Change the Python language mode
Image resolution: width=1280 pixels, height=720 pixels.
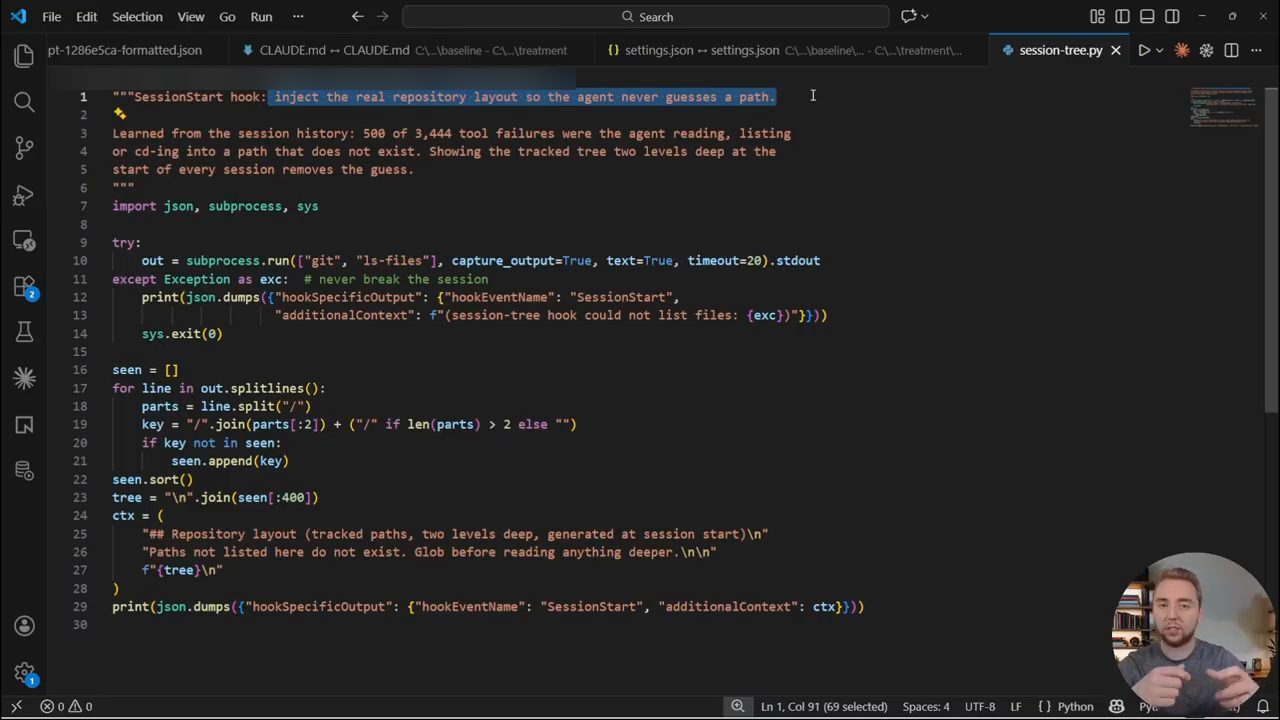point(1076,707)
